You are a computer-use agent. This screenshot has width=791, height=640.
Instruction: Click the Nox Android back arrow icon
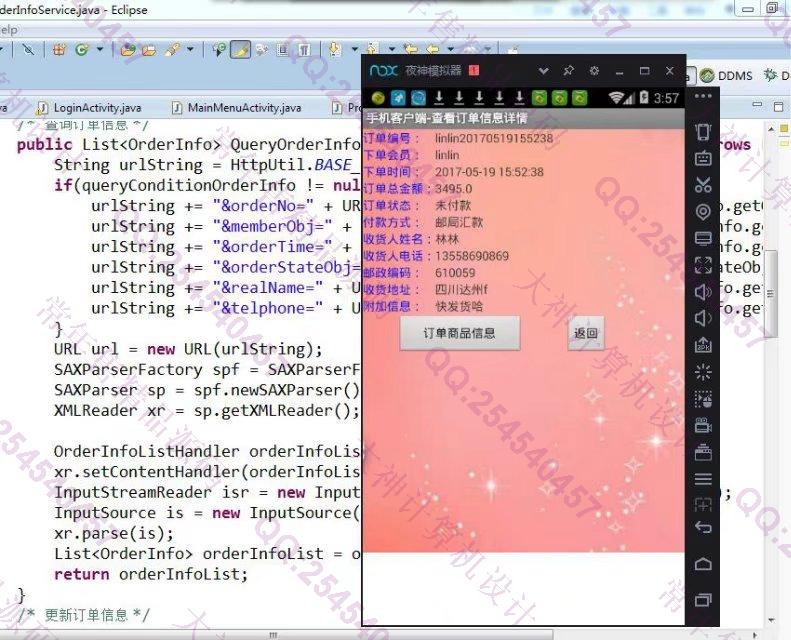tap(703, 528)
